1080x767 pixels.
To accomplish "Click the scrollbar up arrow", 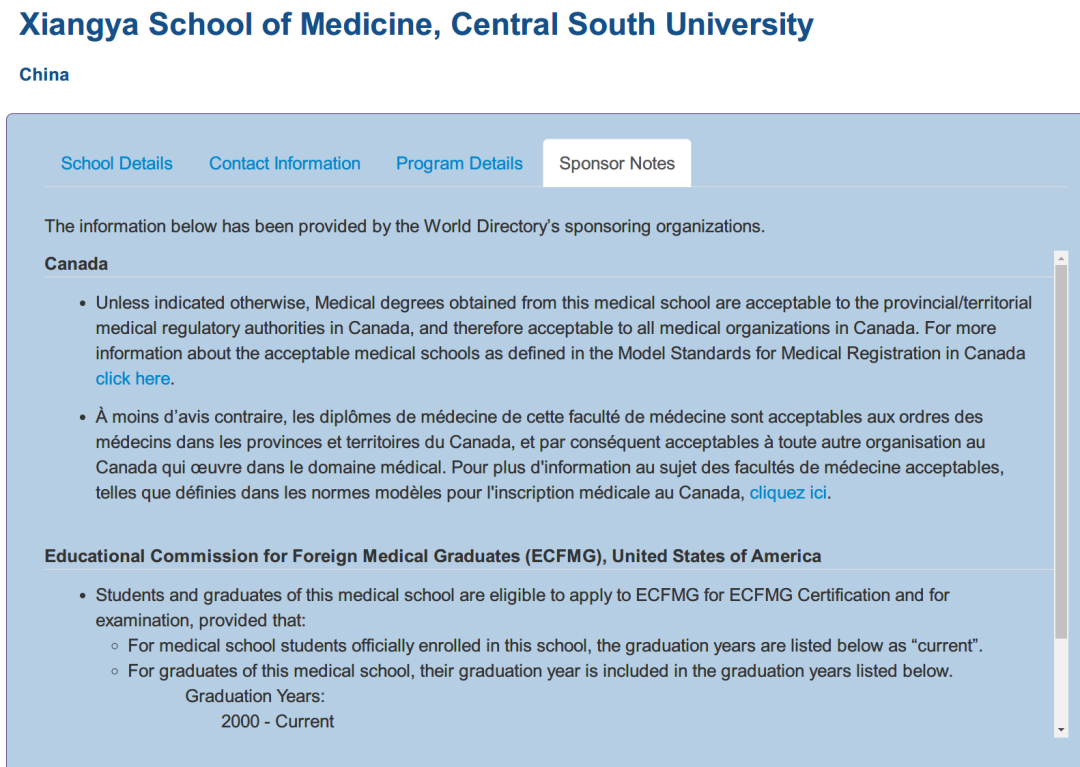I will (x=1061, y=258).
